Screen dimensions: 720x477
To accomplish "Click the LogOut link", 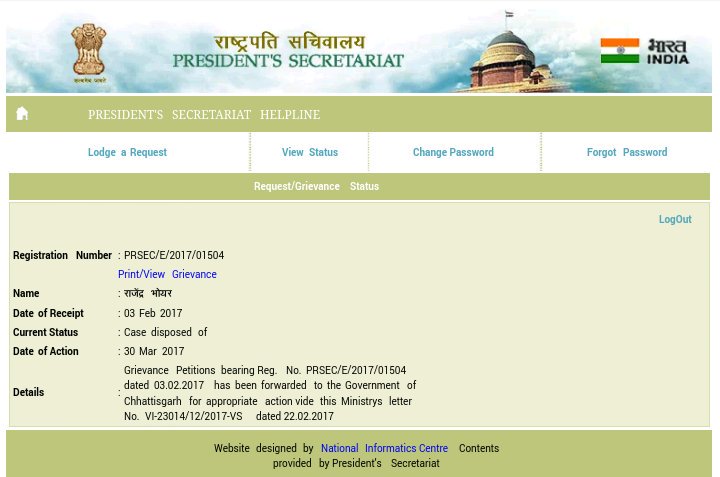I will (x=675, y=219).
